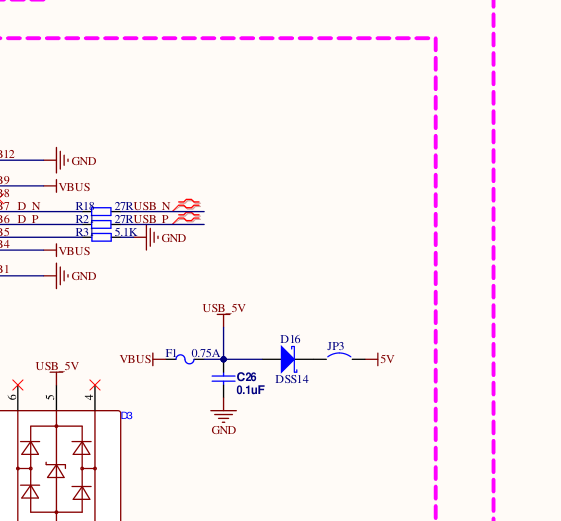561x521 pixels.
Task: Click the R2 resistor body
Action: click(102, 224)
